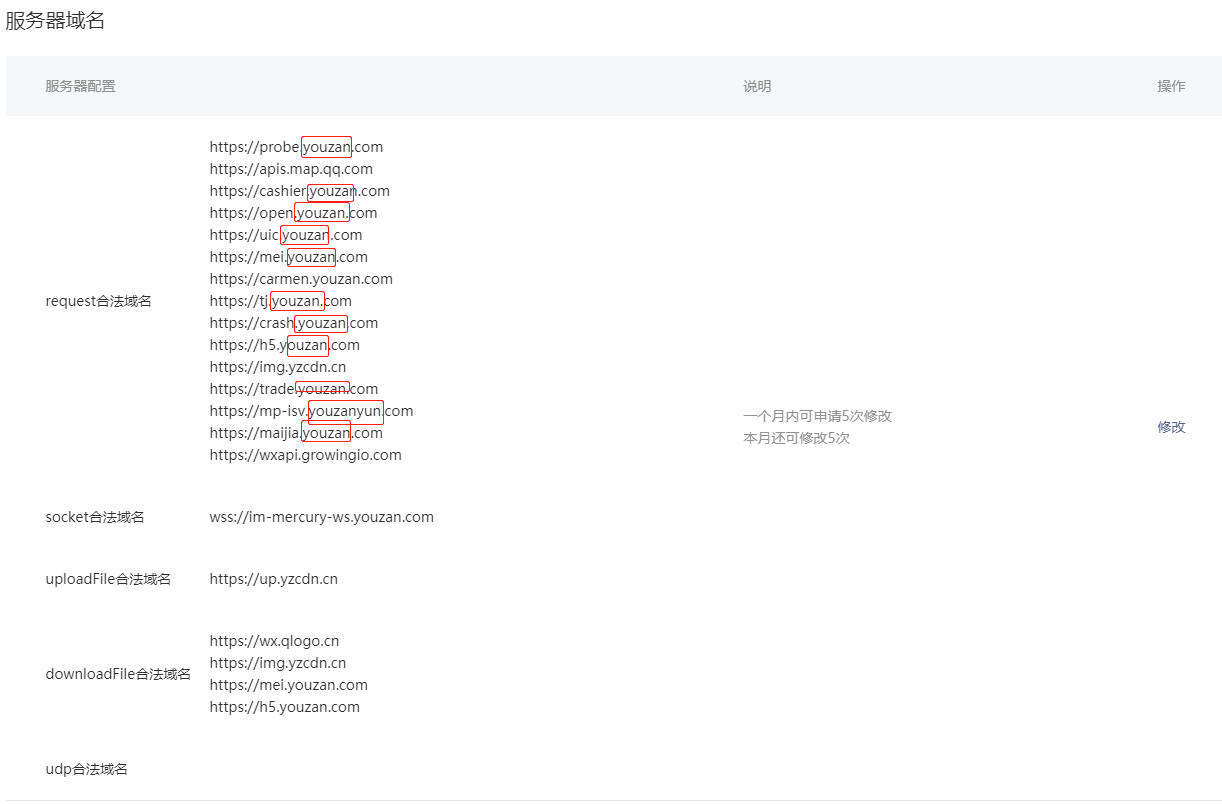Screen dimensions: 1222x804
Task: Select the 服务器域名 page heading
Action: coord(55,21)
